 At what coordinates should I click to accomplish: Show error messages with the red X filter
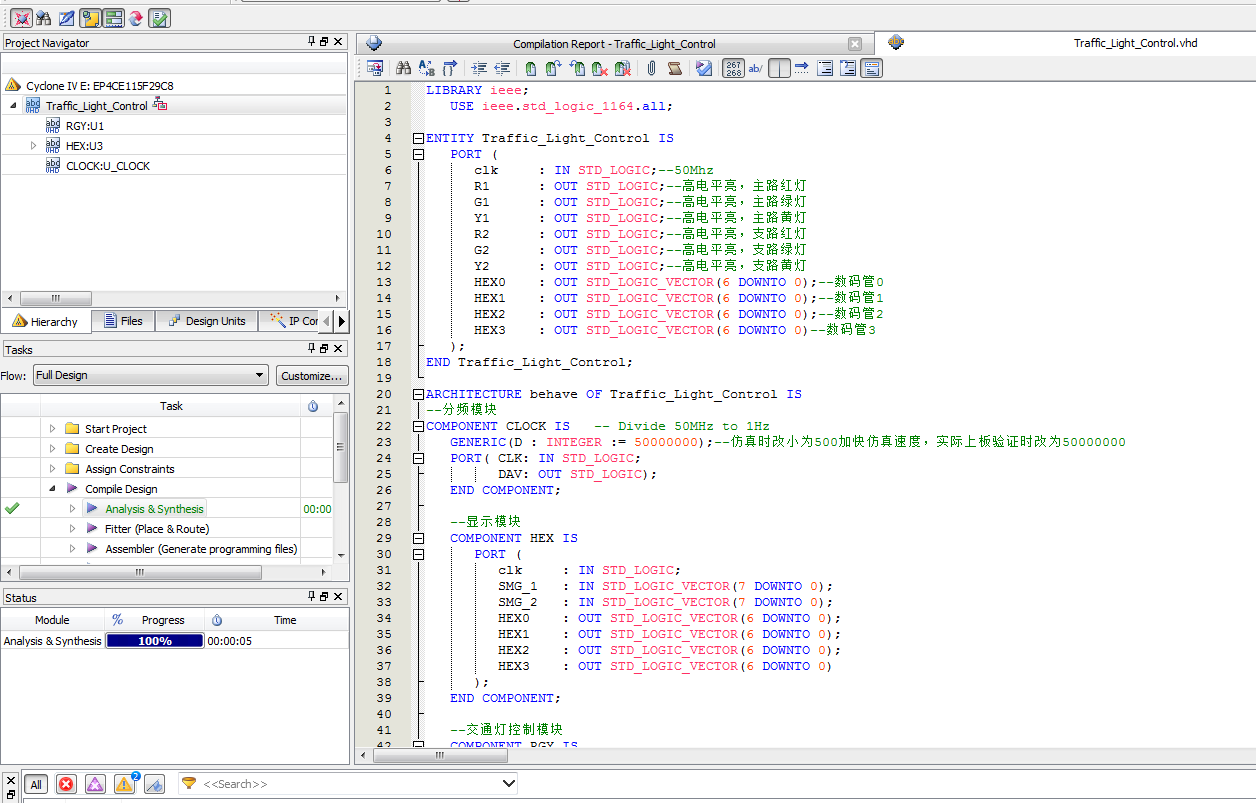[x=66, y=785]
